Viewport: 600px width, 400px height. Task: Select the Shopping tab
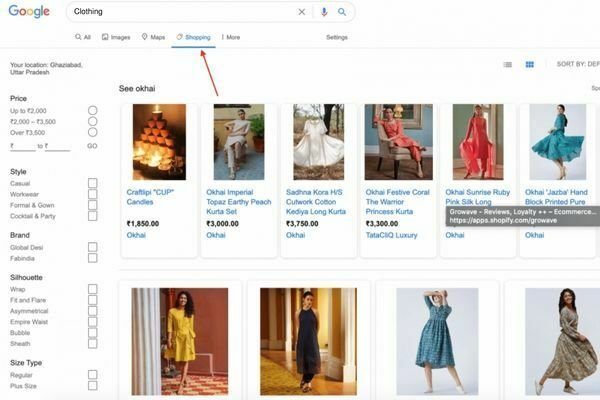pos(194,37)
